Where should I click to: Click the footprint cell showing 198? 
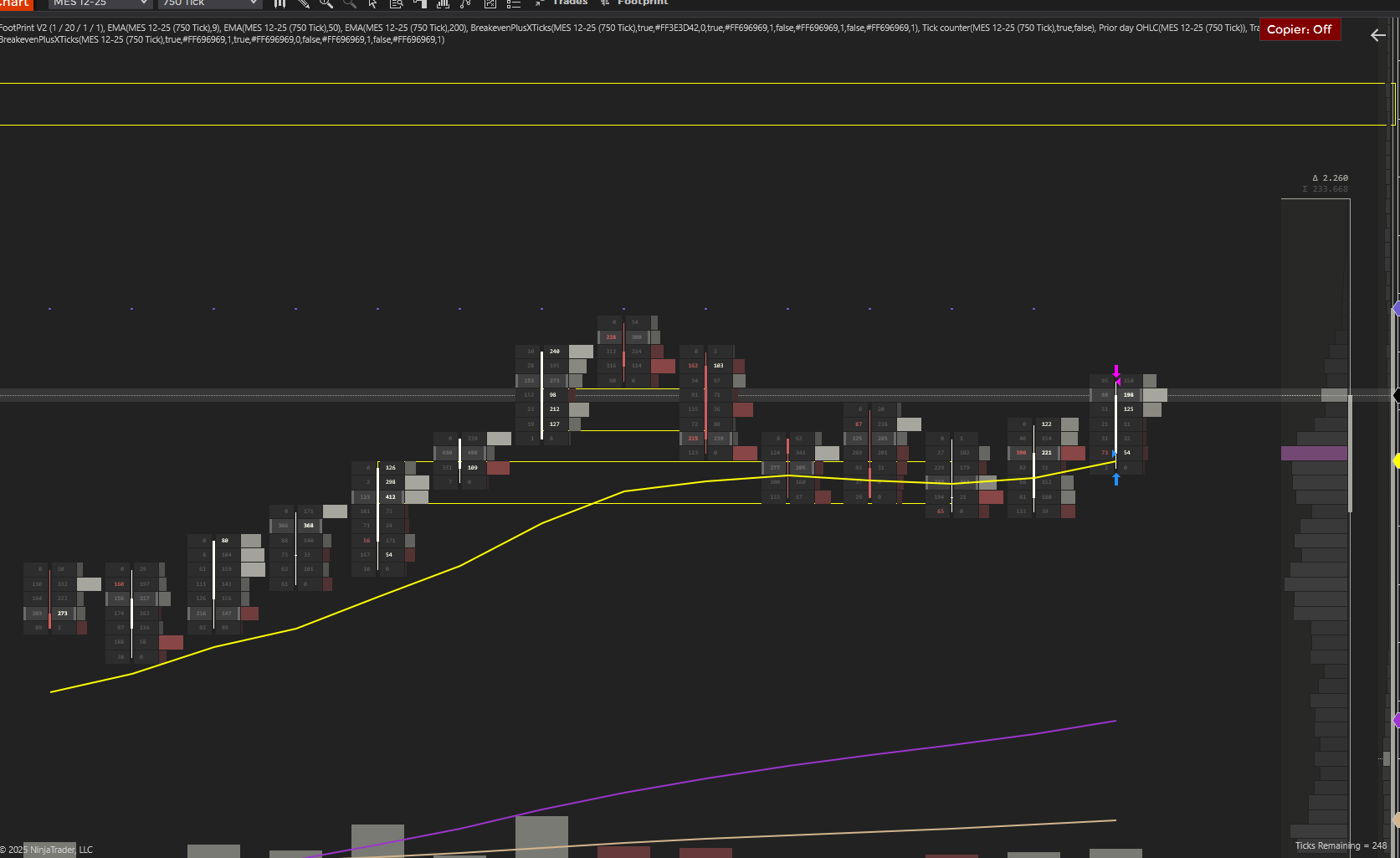[1129, 395]
